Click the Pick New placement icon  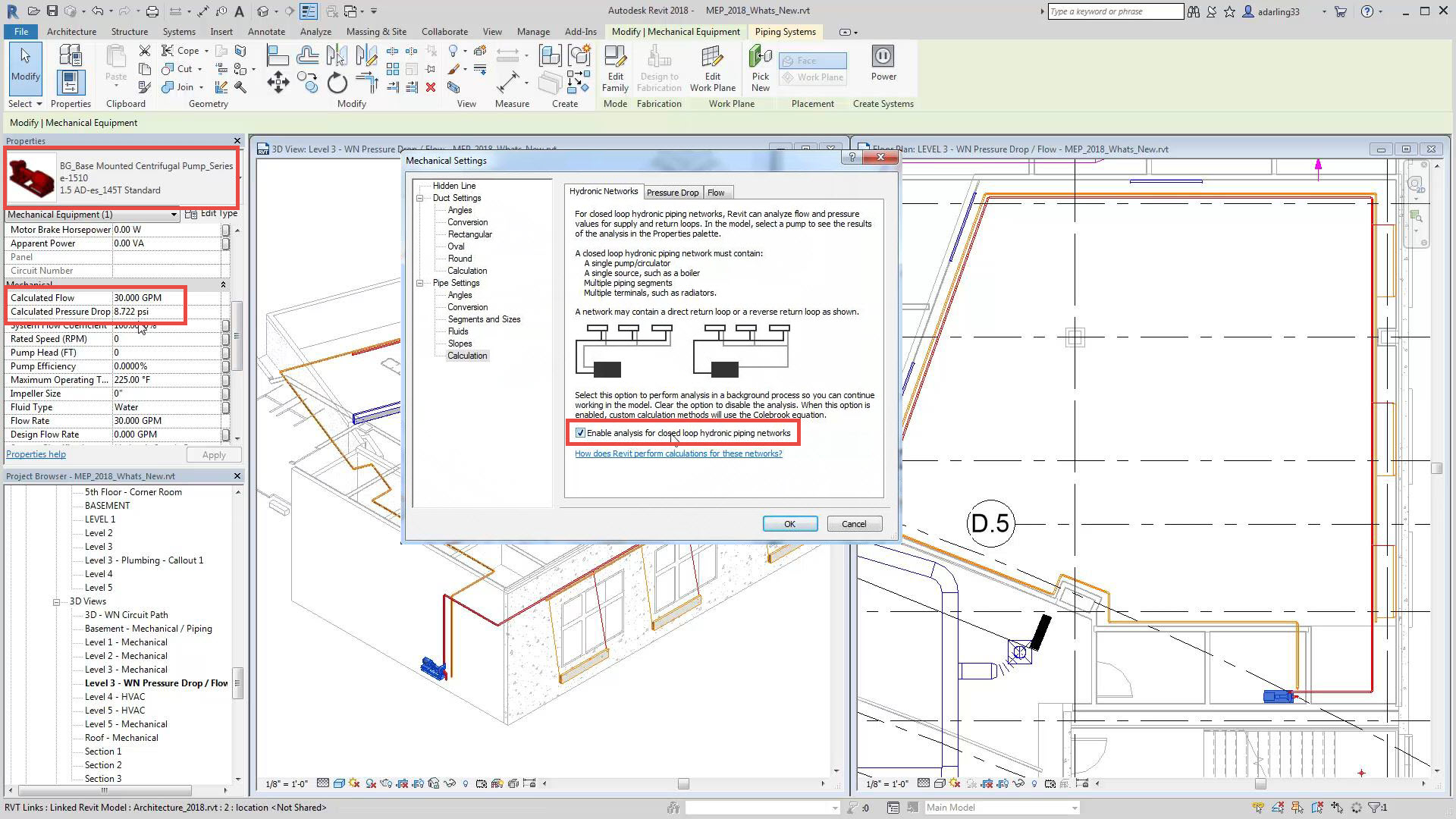pos(760,59)
